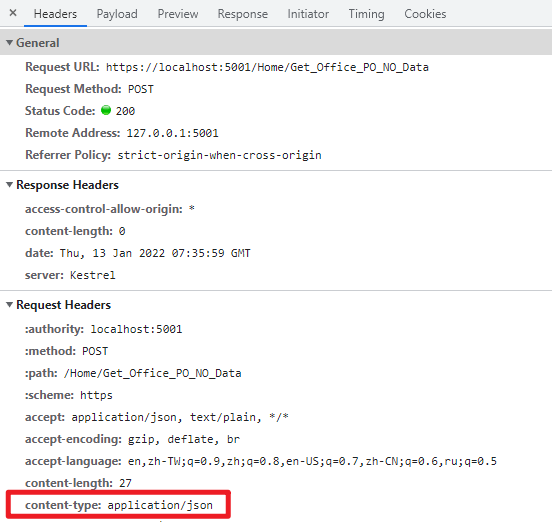Open the Preview tab
Viewport: 552px width, 522px height.
[178, 14]
